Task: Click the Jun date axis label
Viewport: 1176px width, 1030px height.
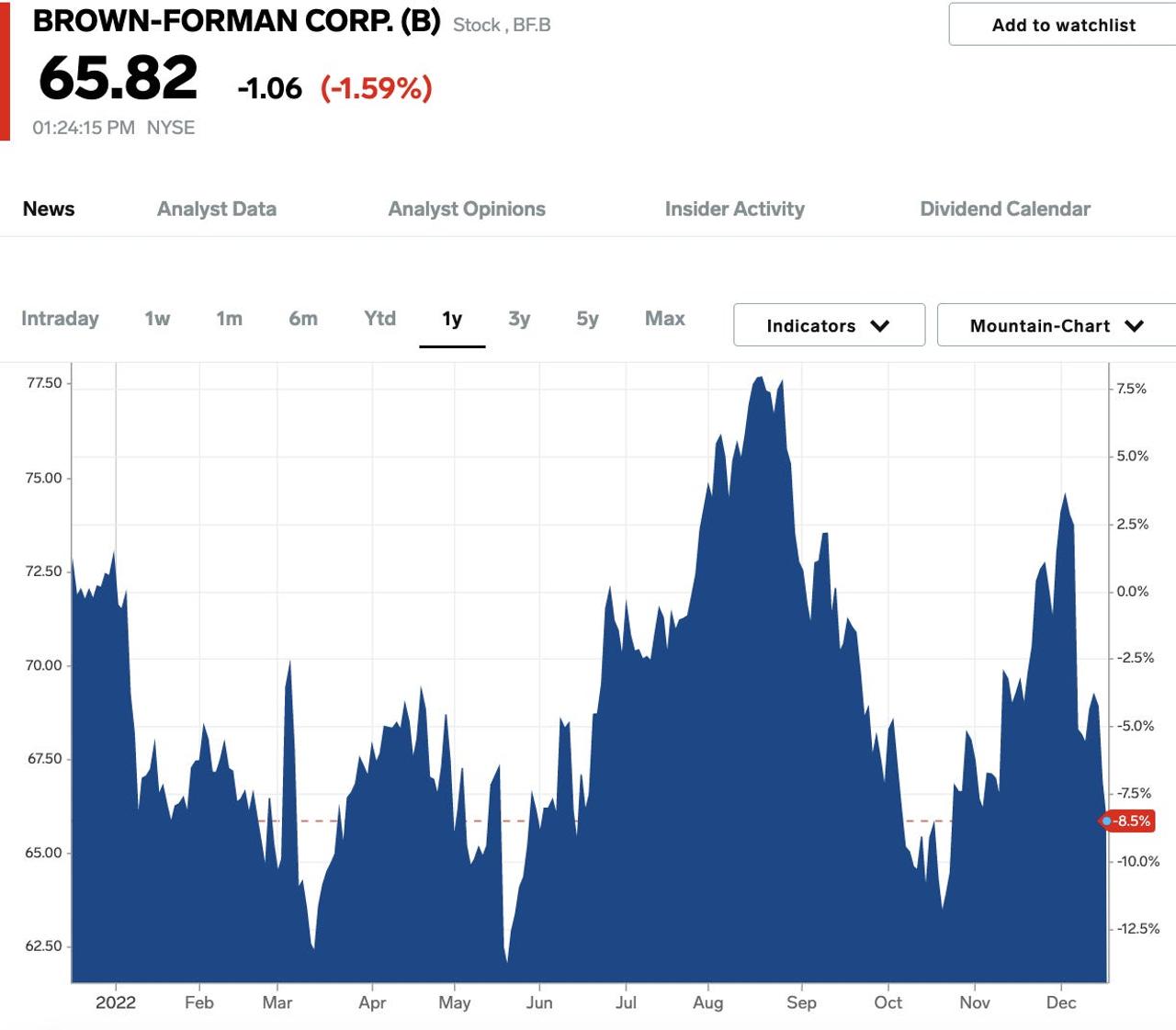Action: pyautogui.click(x=539, y=1002)
